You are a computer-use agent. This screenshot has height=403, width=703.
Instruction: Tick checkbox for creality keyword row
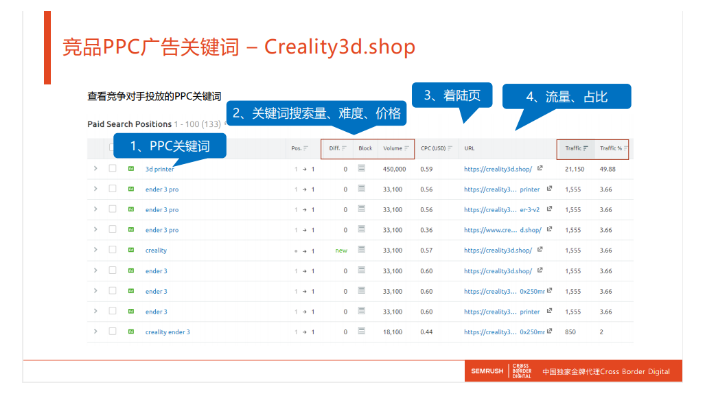point(113,250)
